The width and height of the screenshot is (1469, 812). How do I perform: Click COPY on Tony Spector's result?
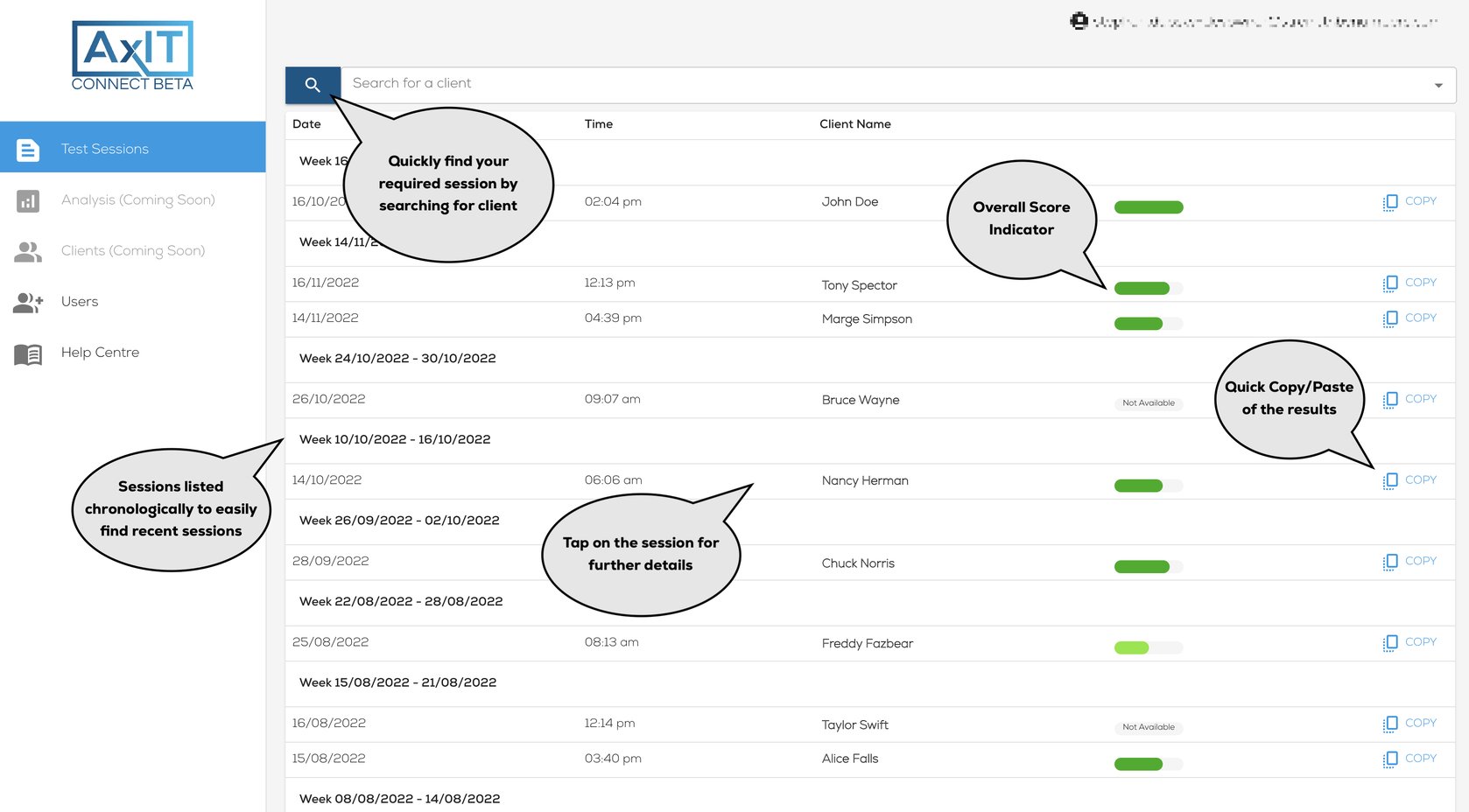(x=1420, y=283)
